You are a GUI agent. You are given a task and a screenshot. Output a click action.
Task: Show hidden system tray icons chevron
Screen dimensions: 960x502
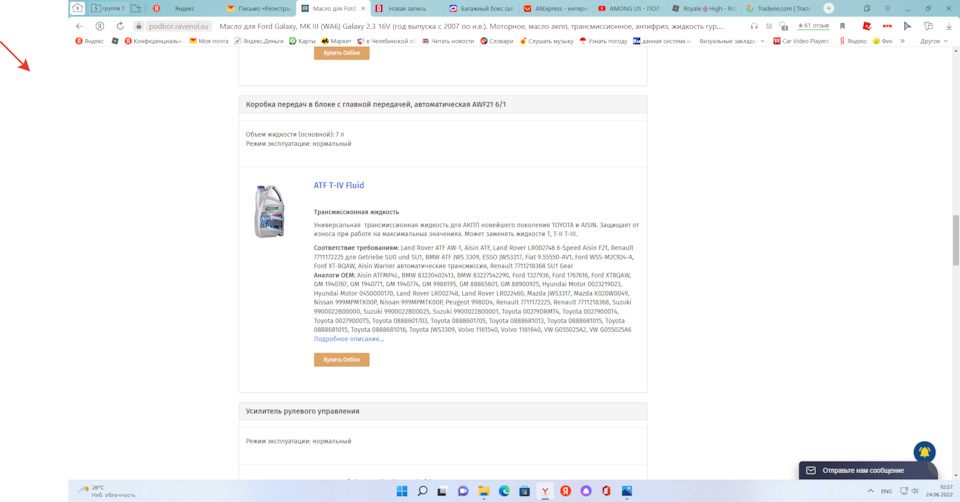(x=870, y=491)
